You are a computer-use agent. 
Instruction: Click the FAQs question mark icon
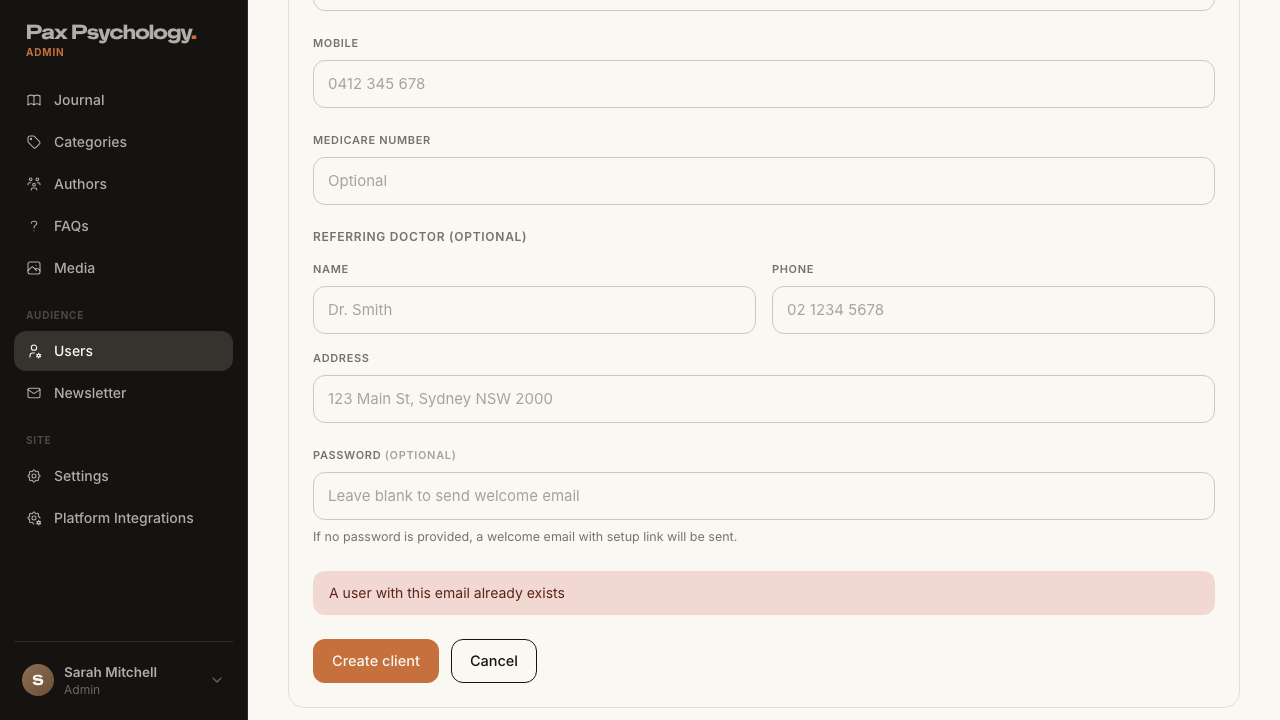point(34,226)
